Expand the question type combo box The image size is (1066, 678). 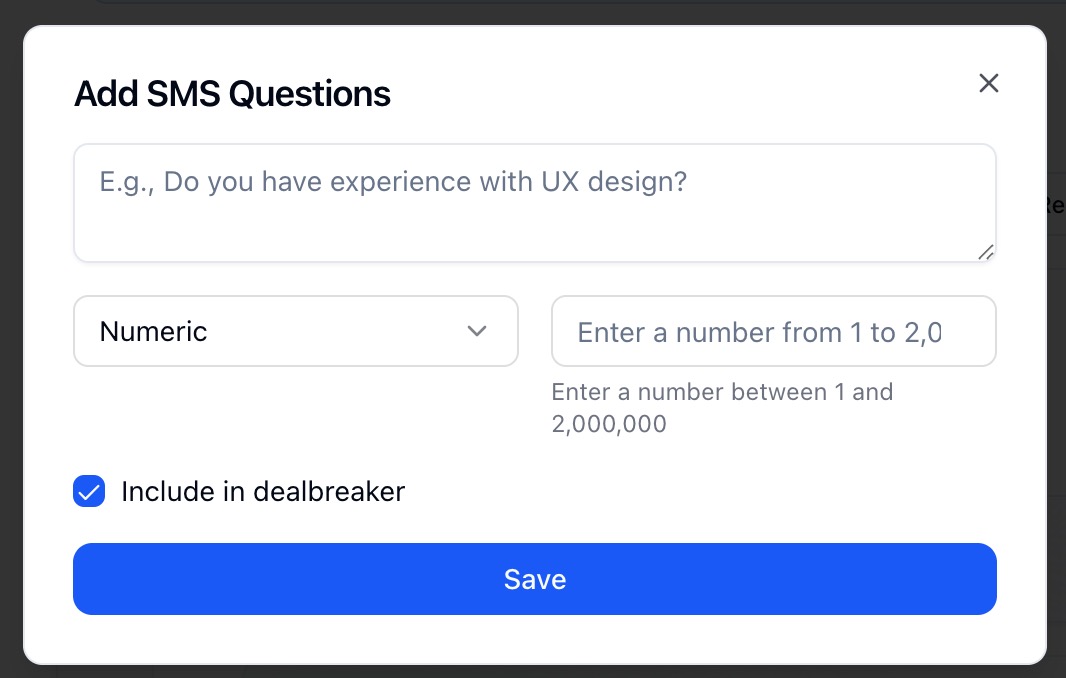[295, 331]
